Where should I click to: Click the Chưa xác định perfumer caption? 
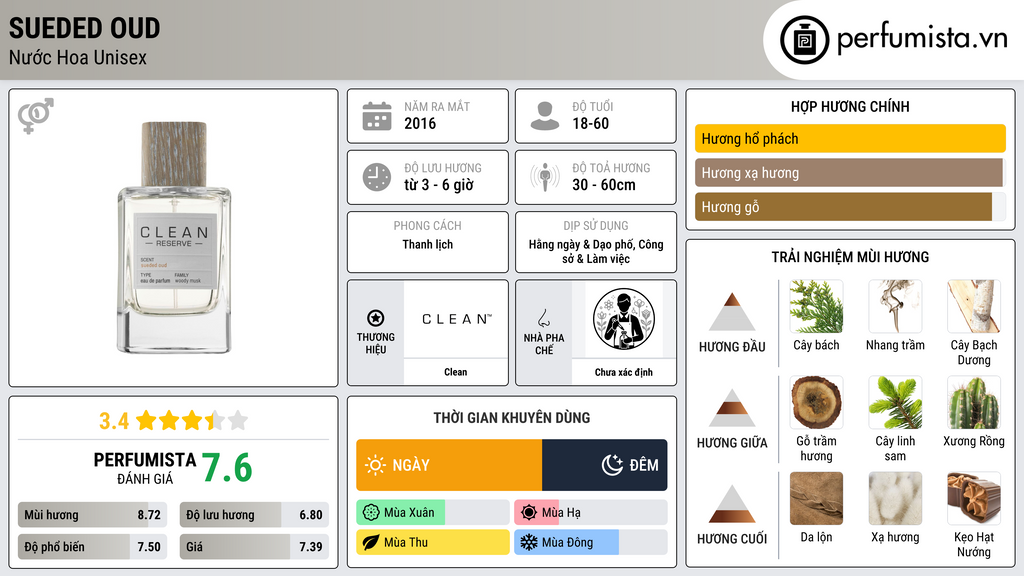tap(623, 372)
